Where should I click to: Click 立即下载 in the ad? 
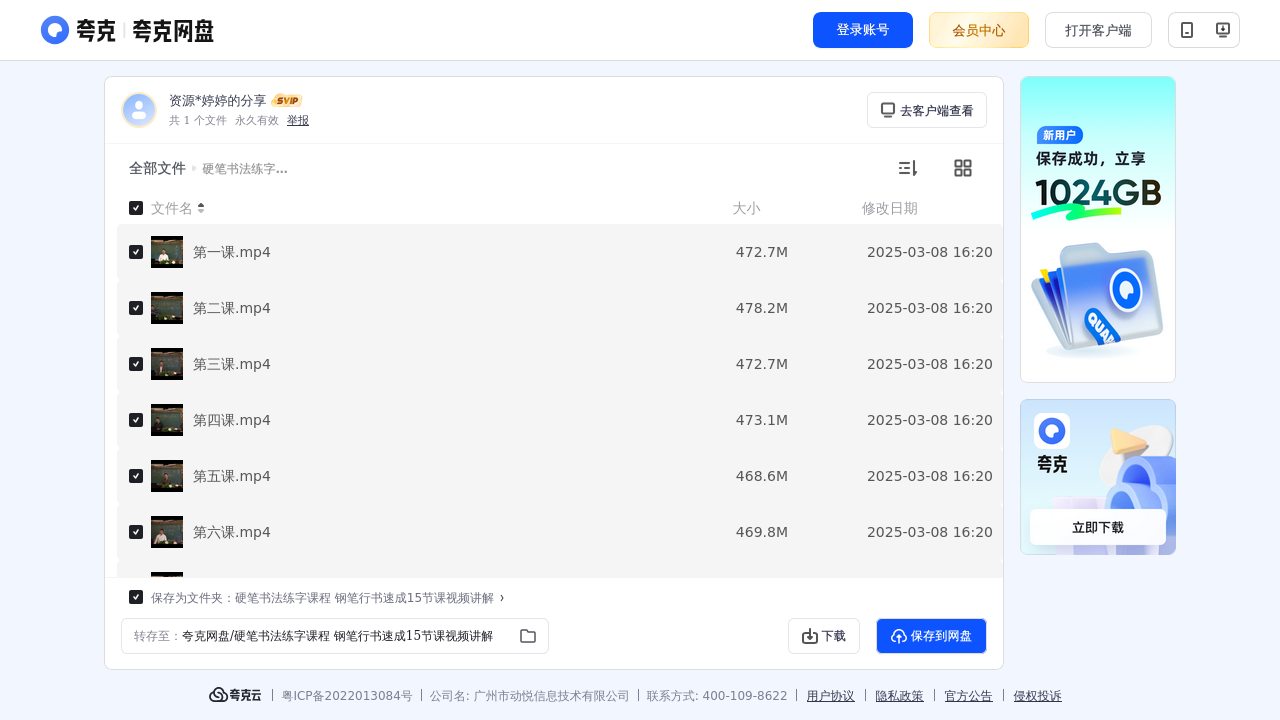(x=1098, y=527)
